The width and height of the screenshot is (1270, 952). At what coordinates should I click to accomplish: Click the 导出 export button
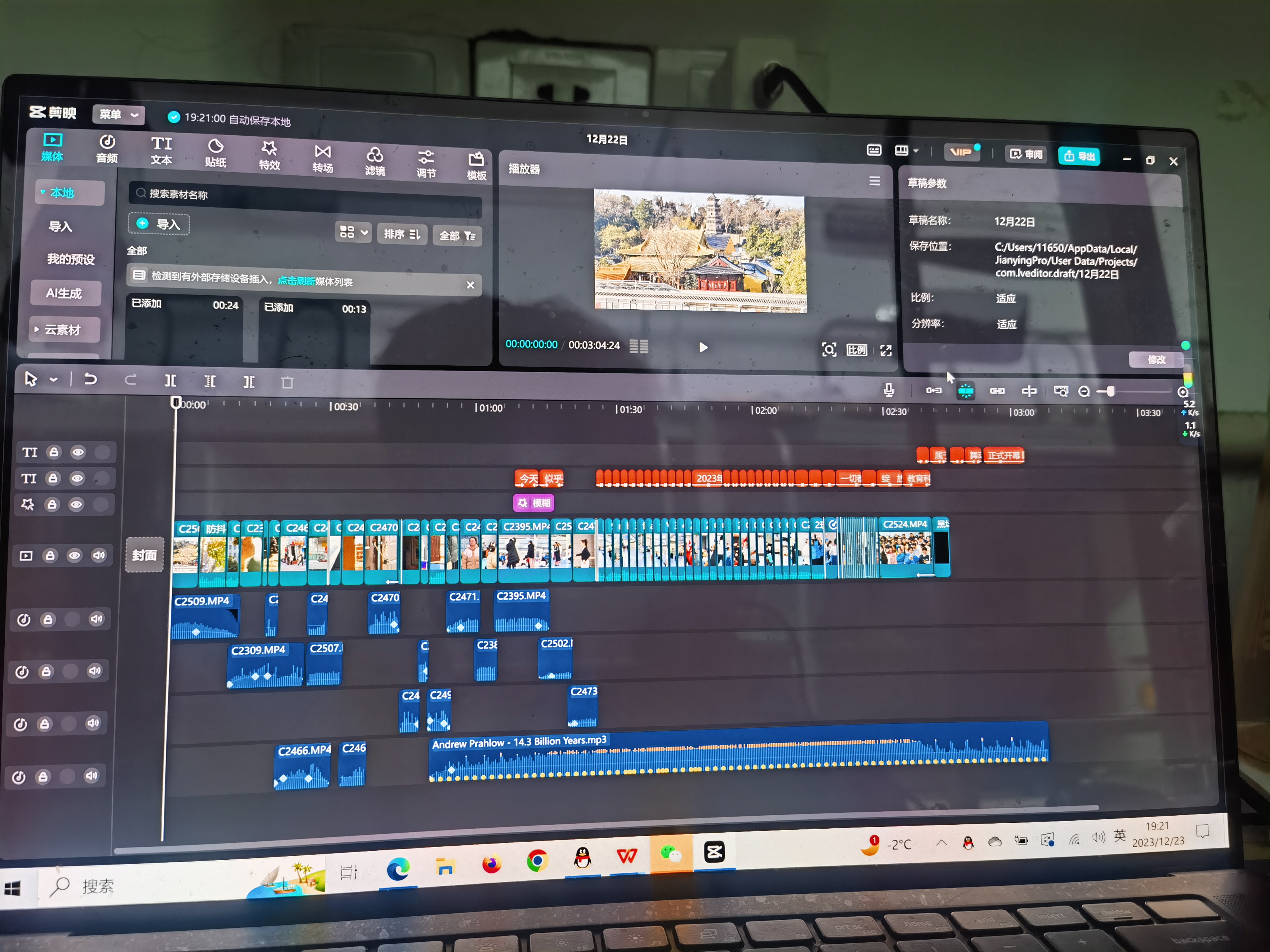[1079, 156]
